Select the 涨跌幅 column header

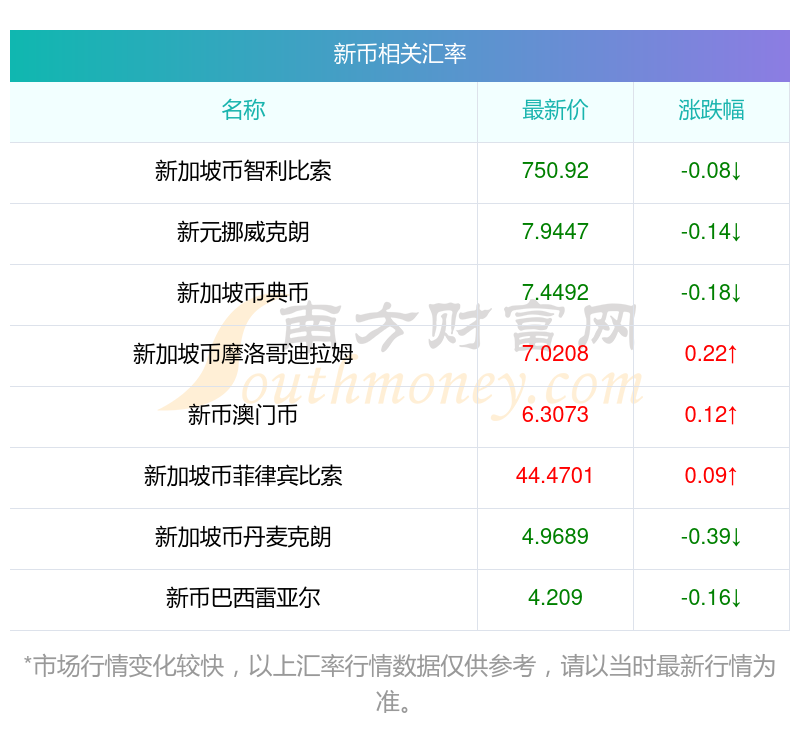[x=711, y=110]
